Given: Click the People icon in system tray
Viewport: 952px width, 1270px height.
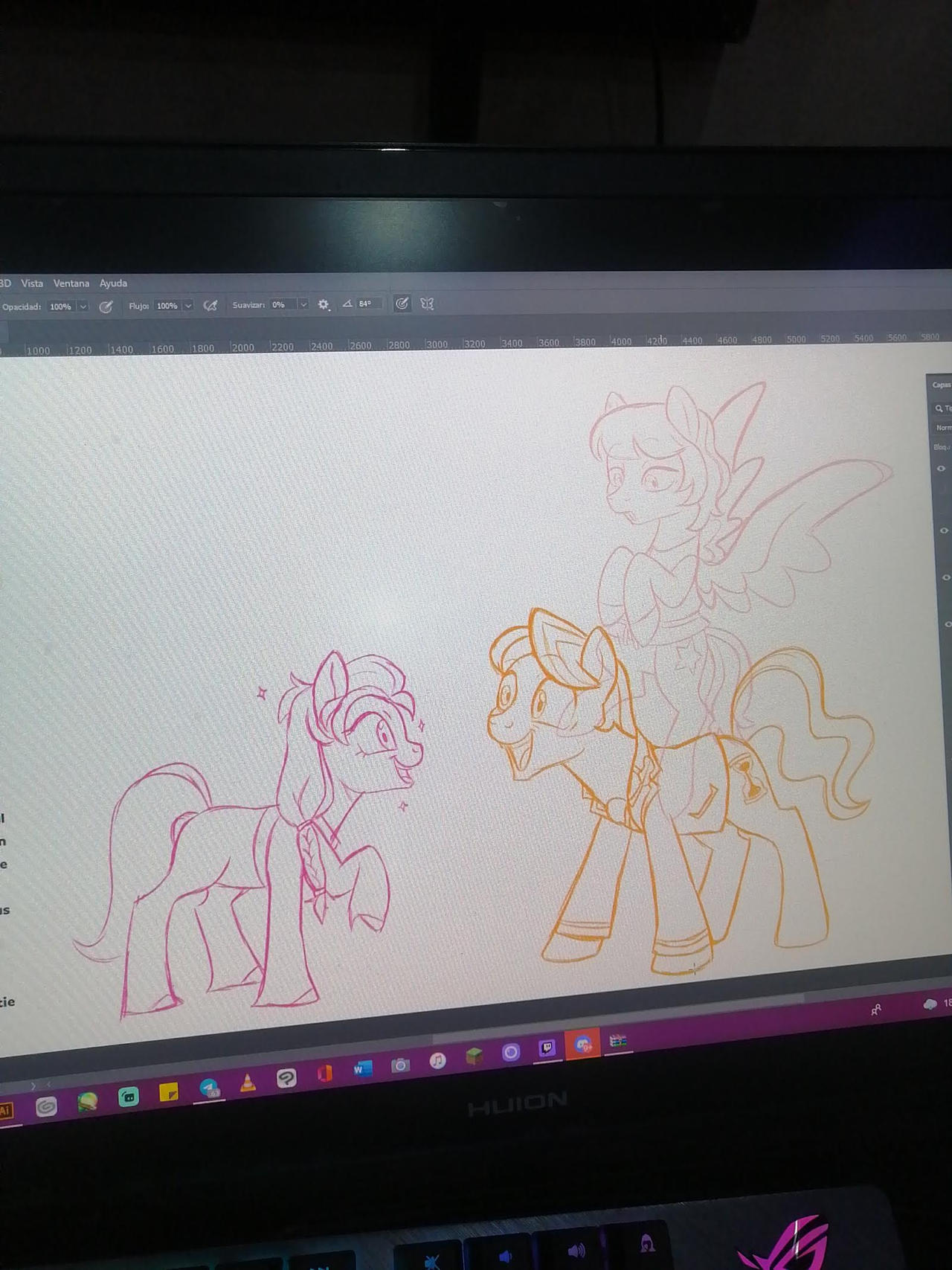Looking at the screenshot, I should tap(876, 1010).
